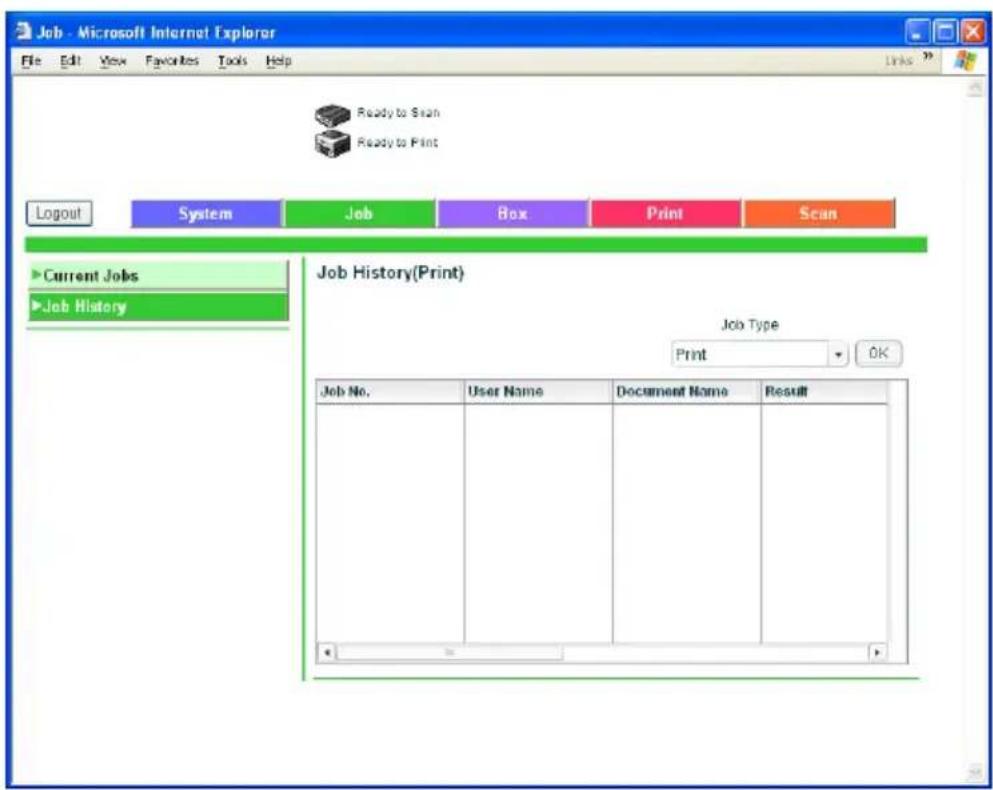Select Job History in the sidebar
The height and width of the screenshot is (790, 993).
pos(158,306)
